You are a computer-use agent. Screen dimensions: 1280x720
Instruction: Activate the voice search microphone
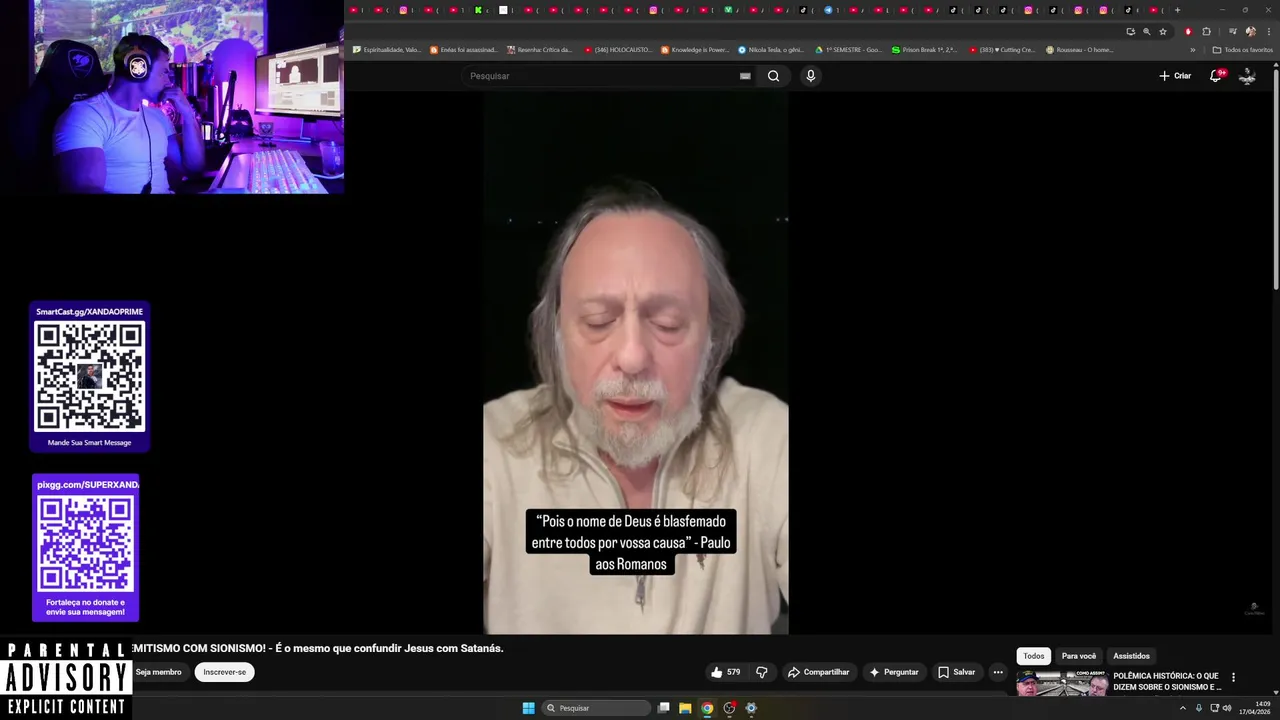click(x=810, y=76)
